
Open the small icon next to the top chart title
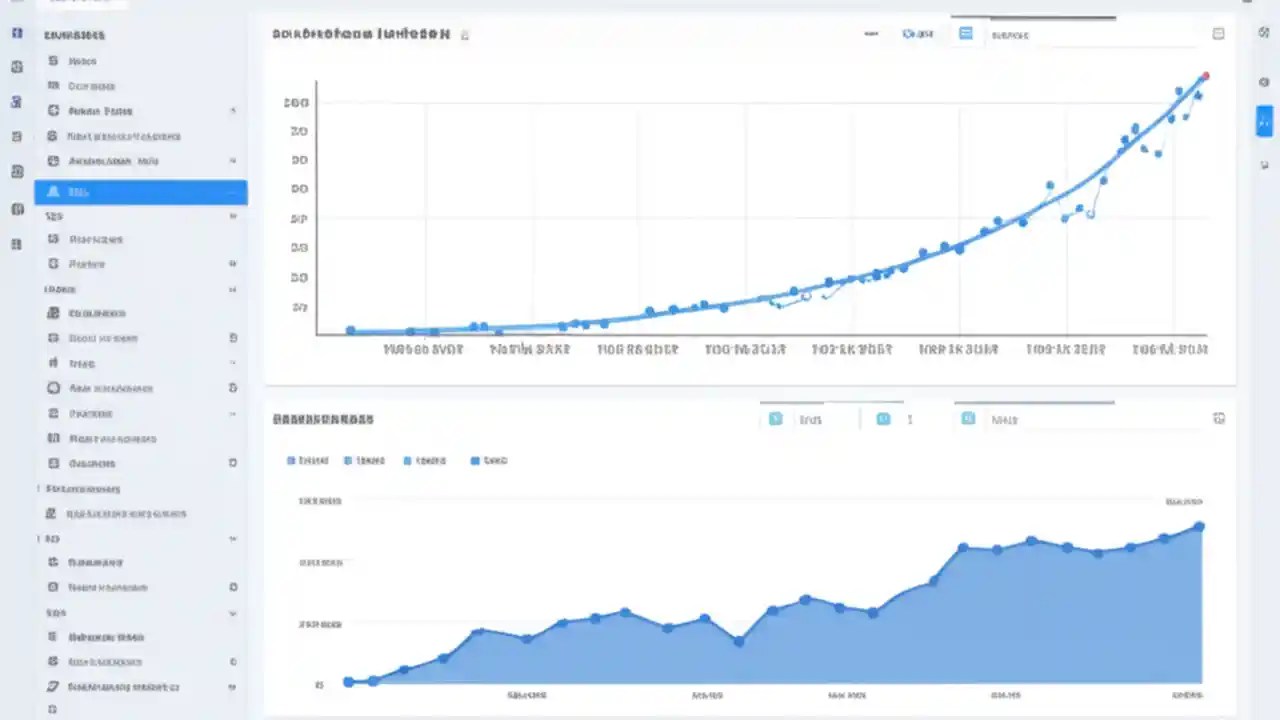click(465, 34)
